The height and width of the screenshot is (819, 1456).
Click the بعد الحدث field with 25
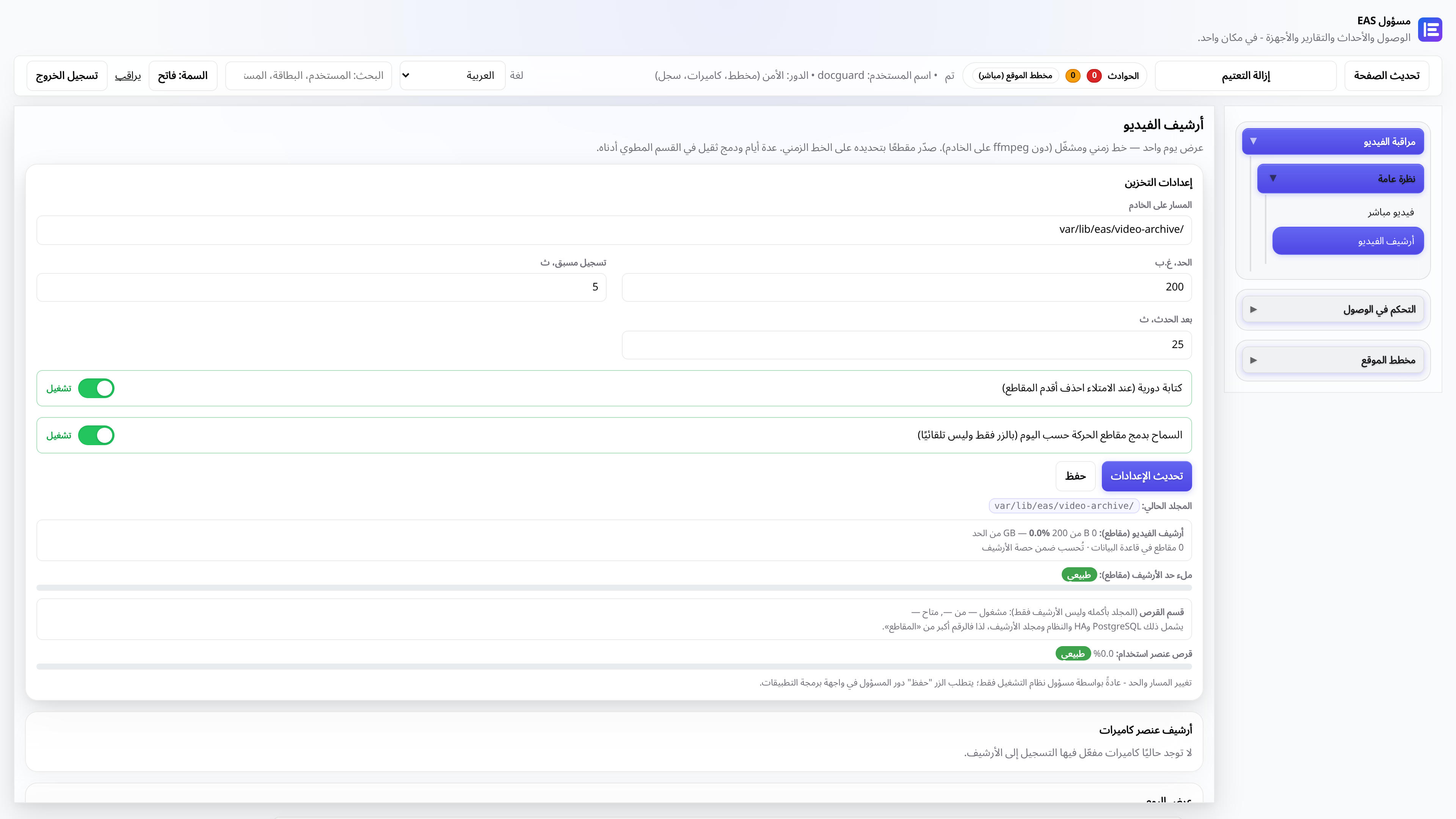pos(907,345)
